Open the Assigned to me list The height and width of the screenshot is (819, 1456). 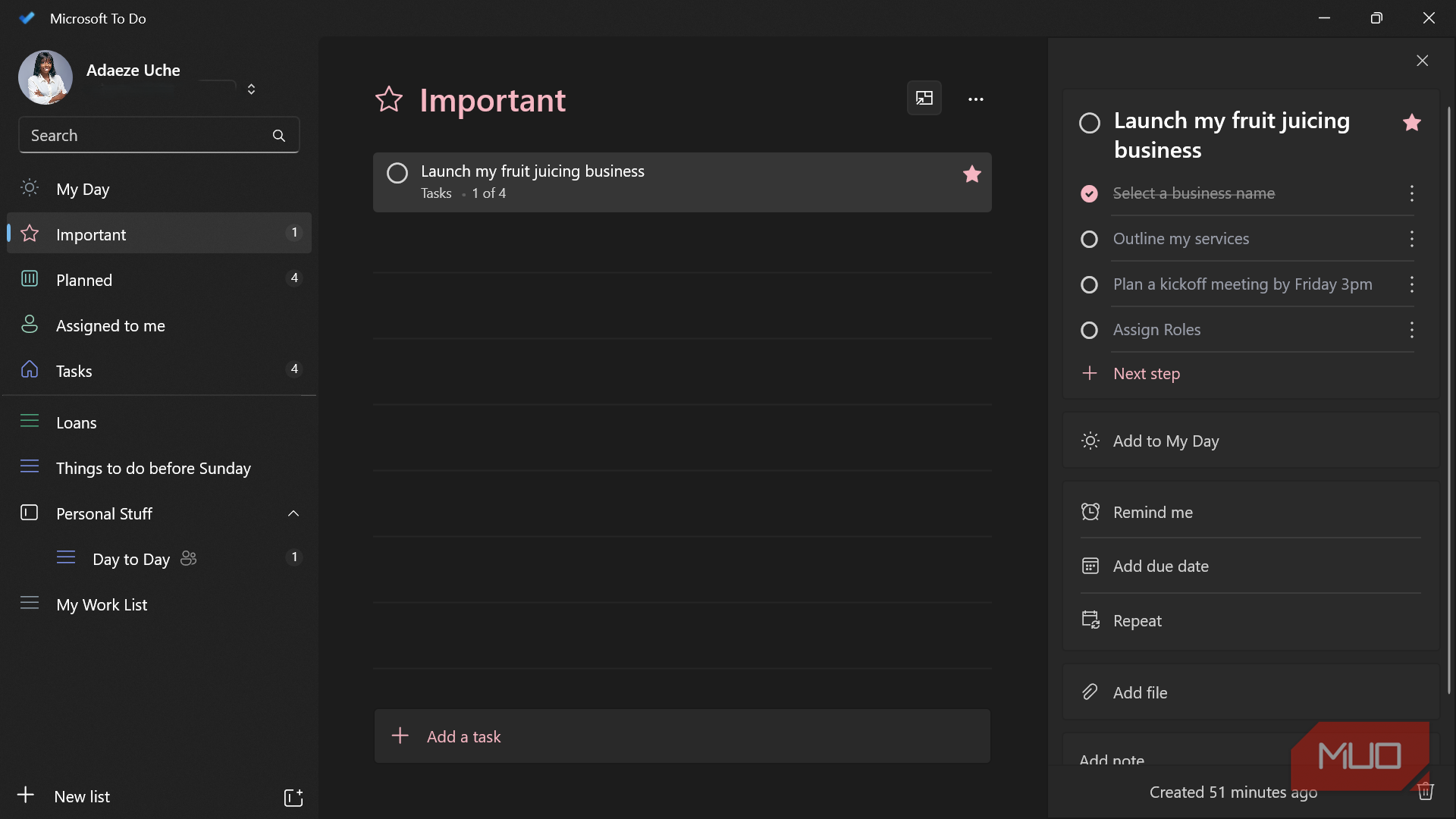[159, 325]
